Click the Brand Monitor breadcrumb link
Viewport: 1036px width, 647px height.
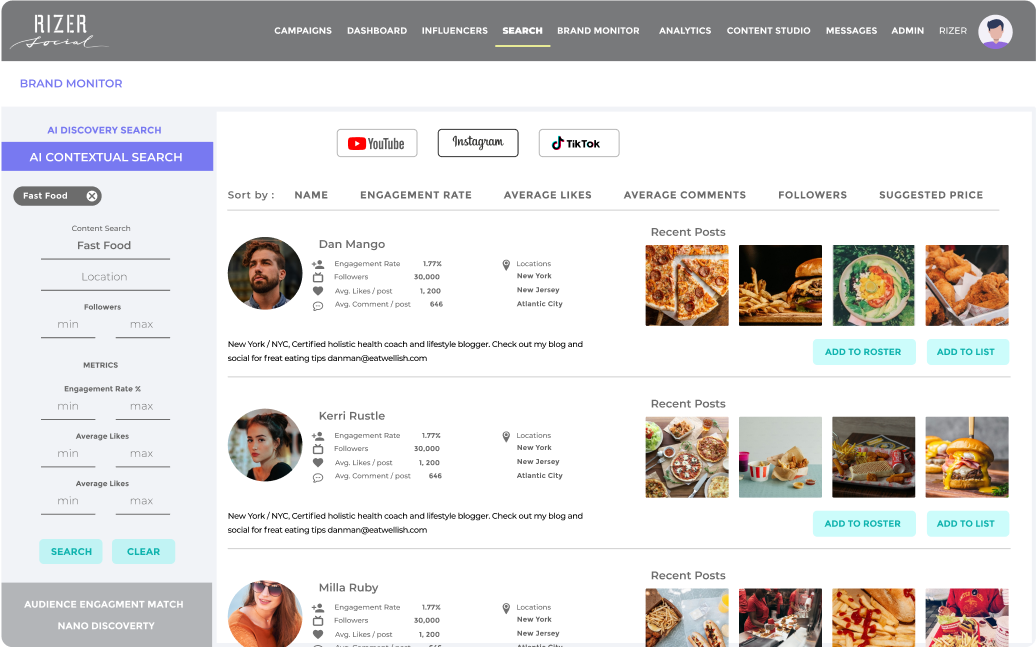coord(71,83)
